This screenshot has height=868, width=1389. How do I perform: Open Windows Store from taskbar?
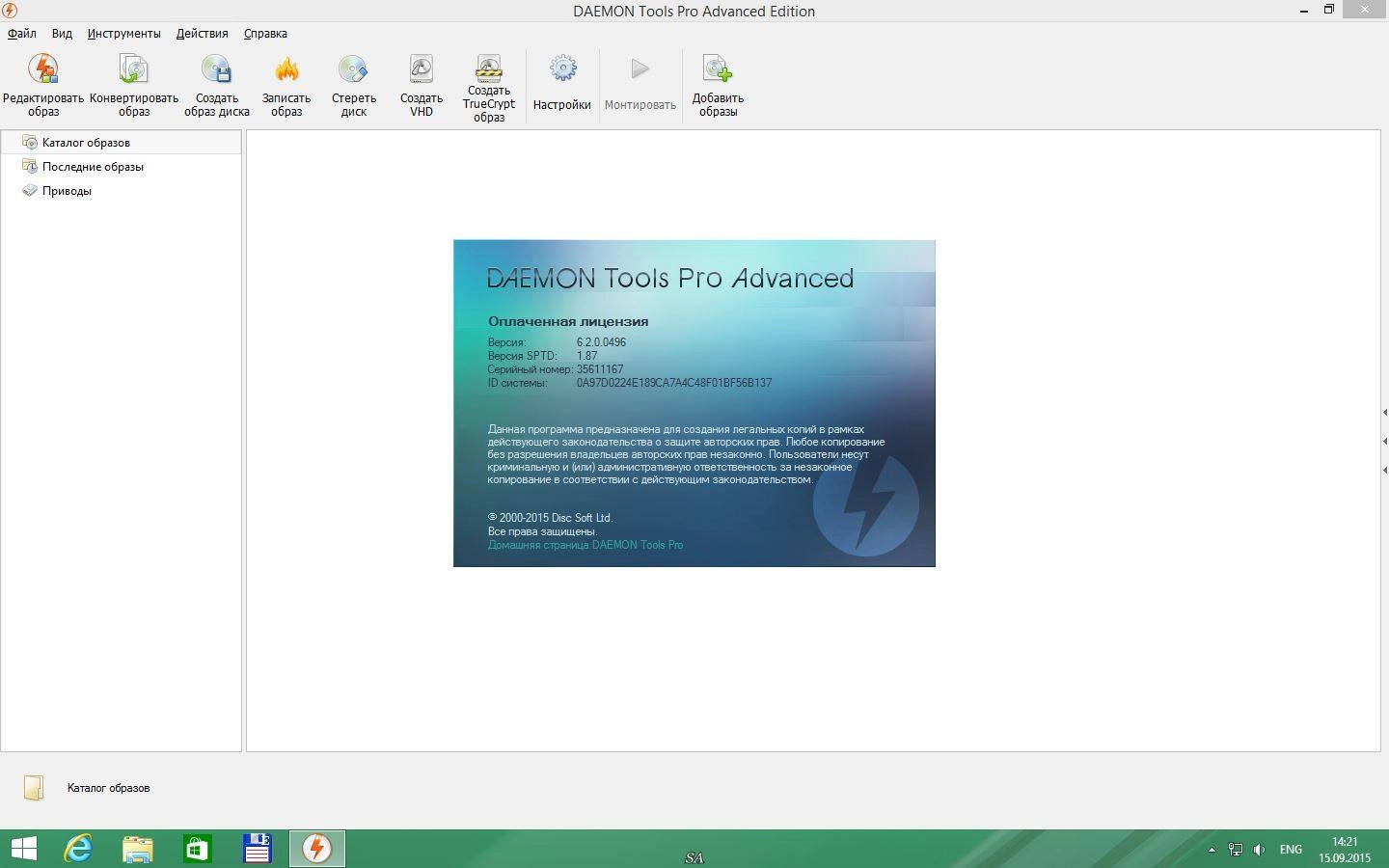197,849
